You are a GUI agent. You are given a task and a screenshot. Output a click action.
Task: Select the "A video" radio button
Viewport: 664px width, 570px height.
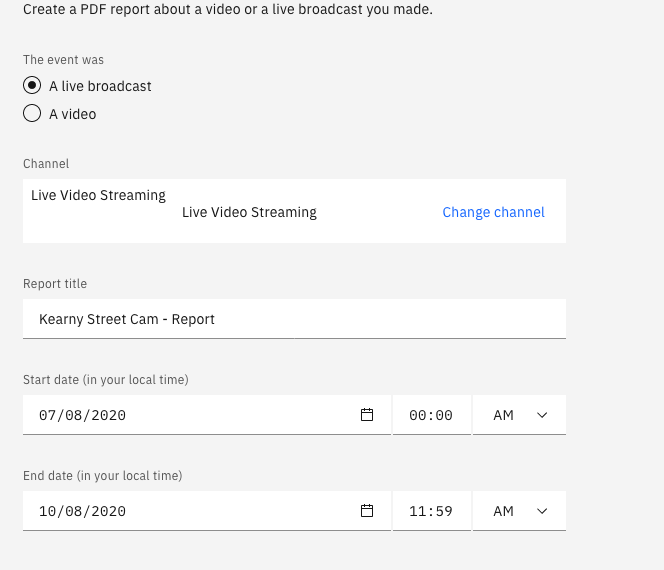(x=32, y=113)
